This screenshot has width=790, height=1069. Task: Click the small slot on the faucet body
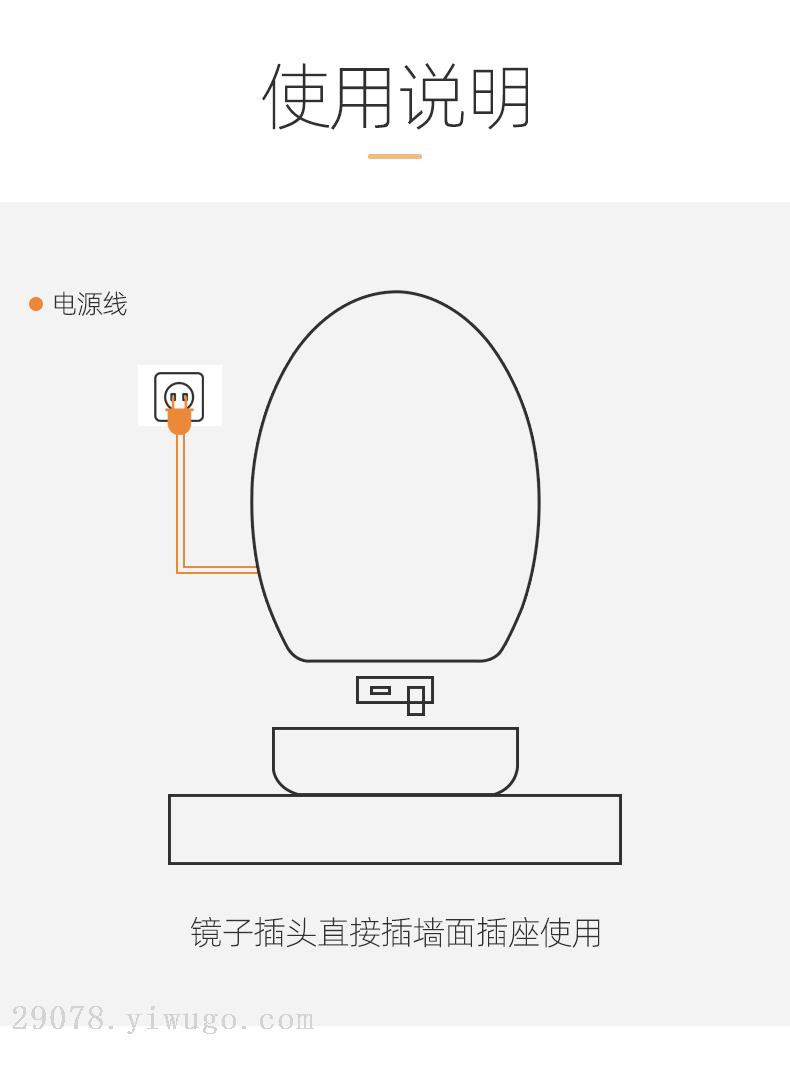[380, 691]
